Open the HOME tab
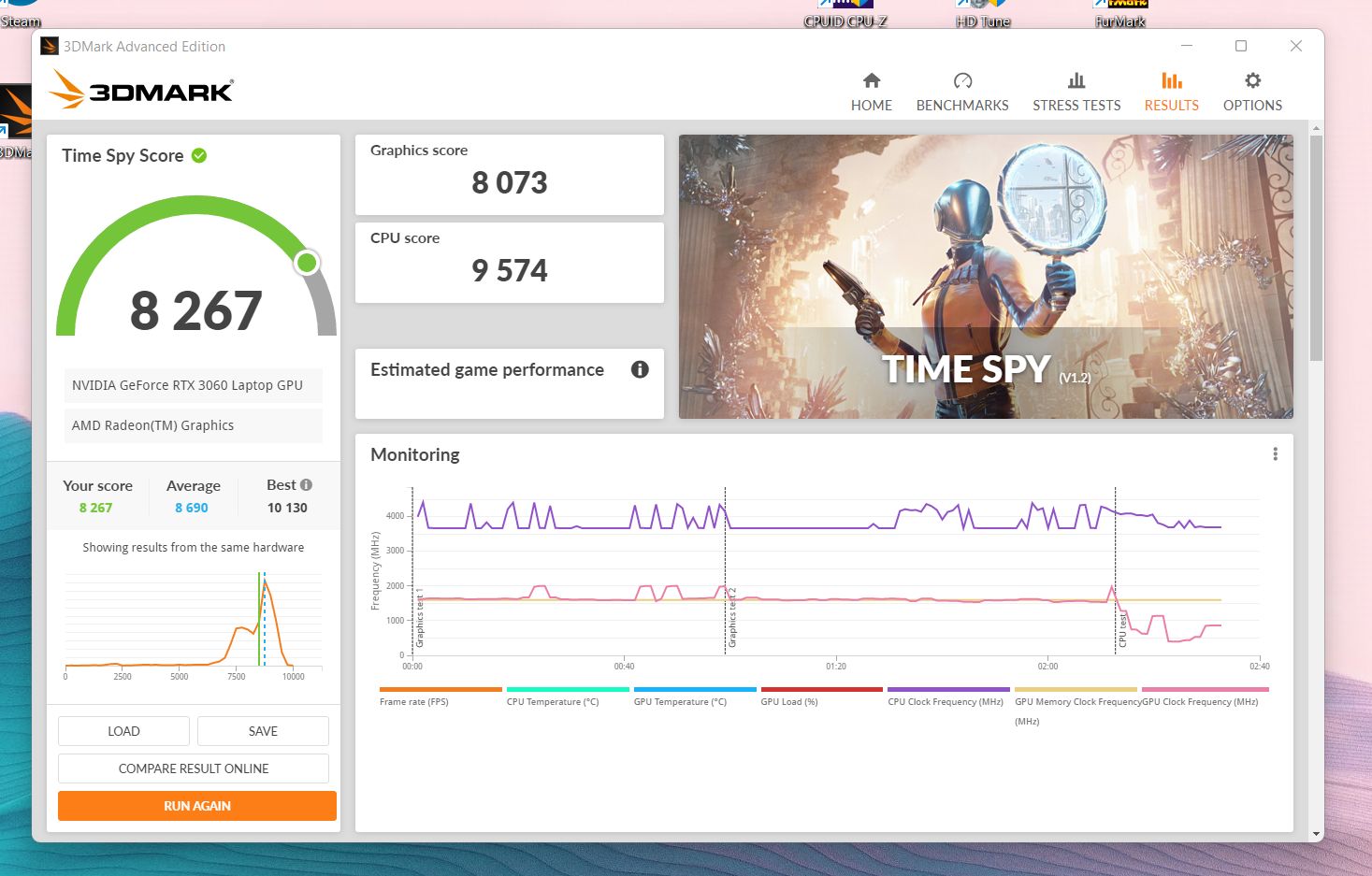The height and width of the screenshot is (876, 1372). point(872,92)
